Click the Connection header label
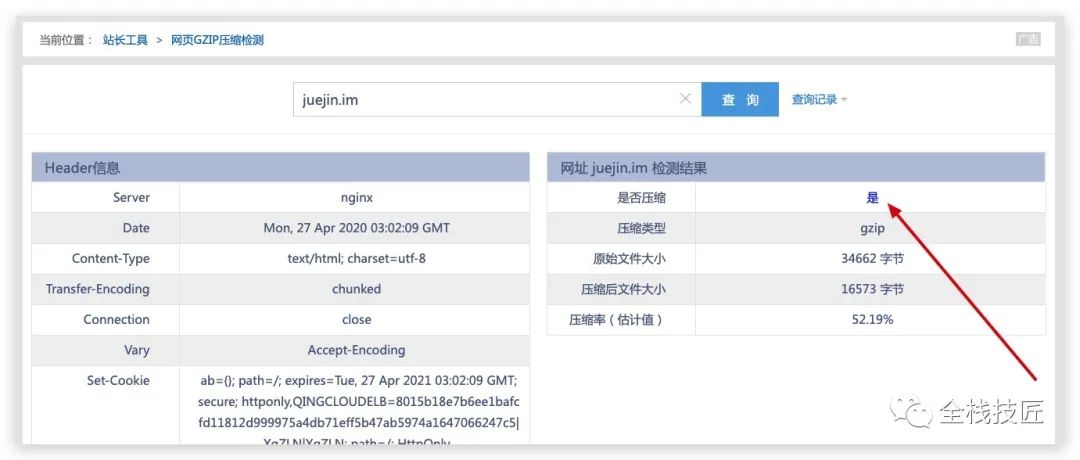The height and width of the screenshot is (460, 1080). [x=116, y=320]
